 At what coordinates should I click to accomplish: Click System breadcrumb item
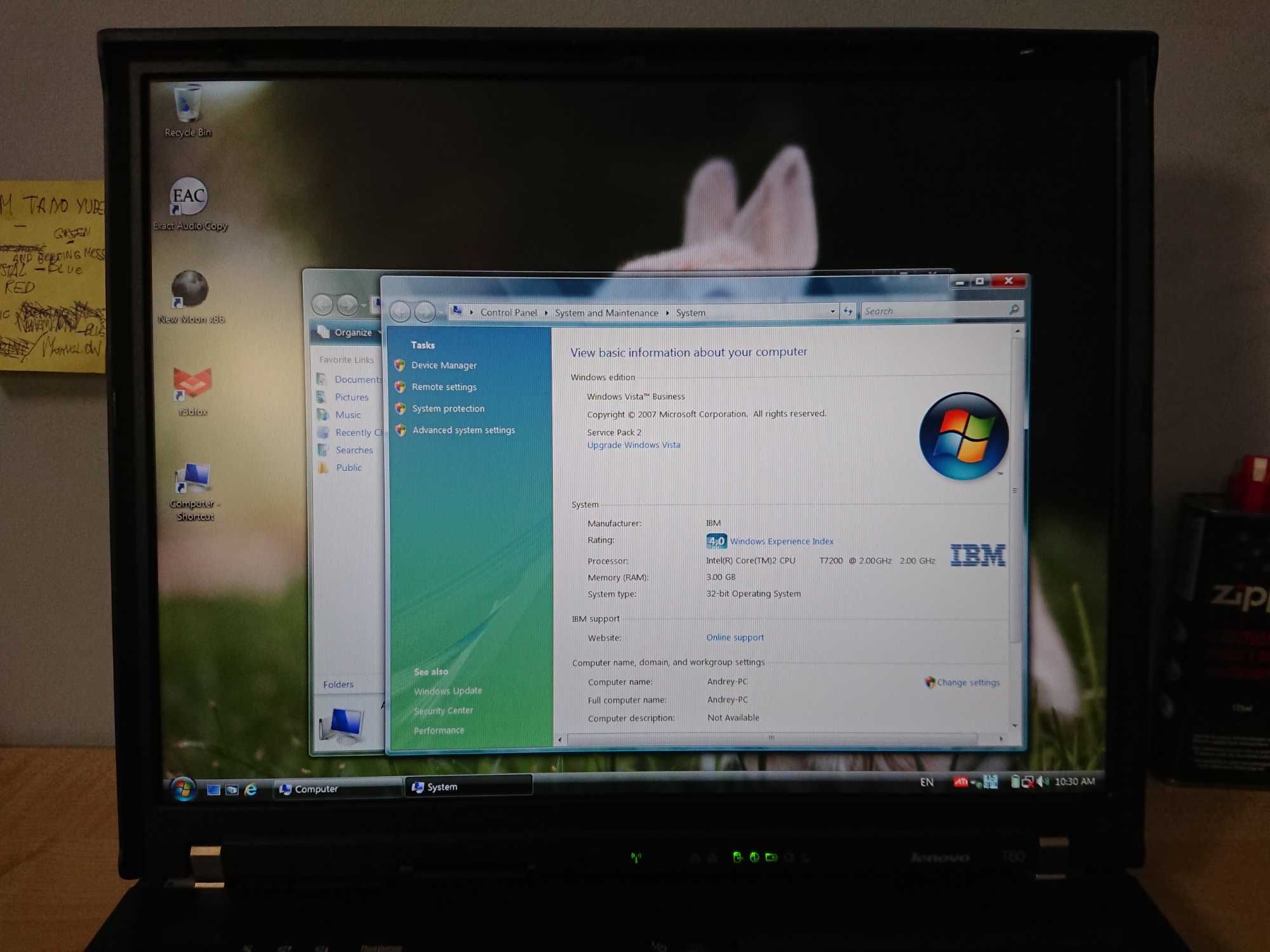[690, 313]
